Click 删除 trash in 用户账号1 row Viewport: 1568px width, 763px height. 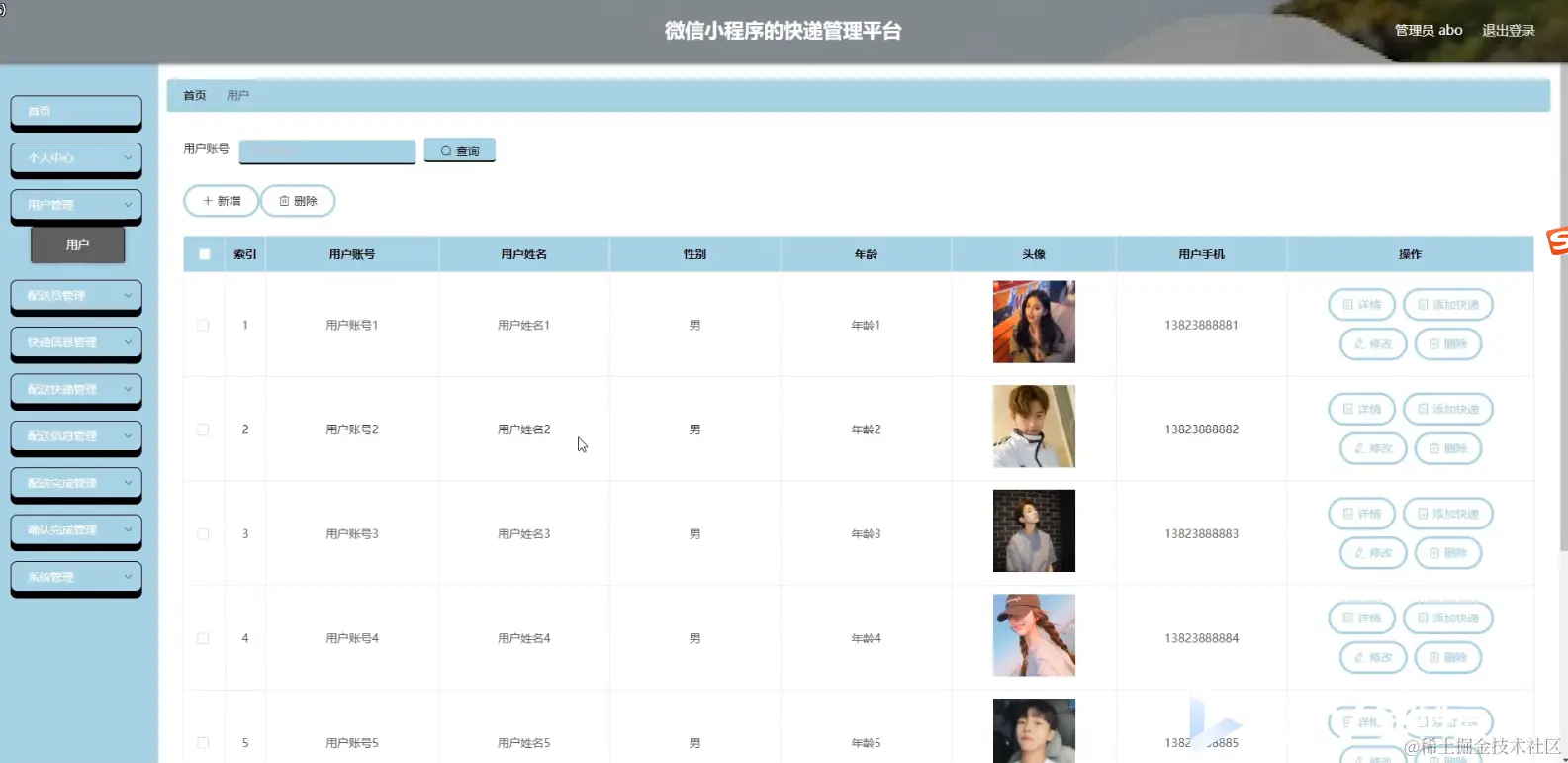(1448, 344)
